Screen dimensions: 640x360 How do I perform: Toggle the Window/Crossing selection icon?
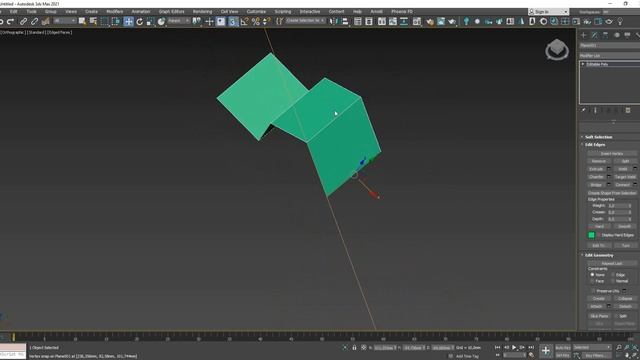click(x=116, y=21)
